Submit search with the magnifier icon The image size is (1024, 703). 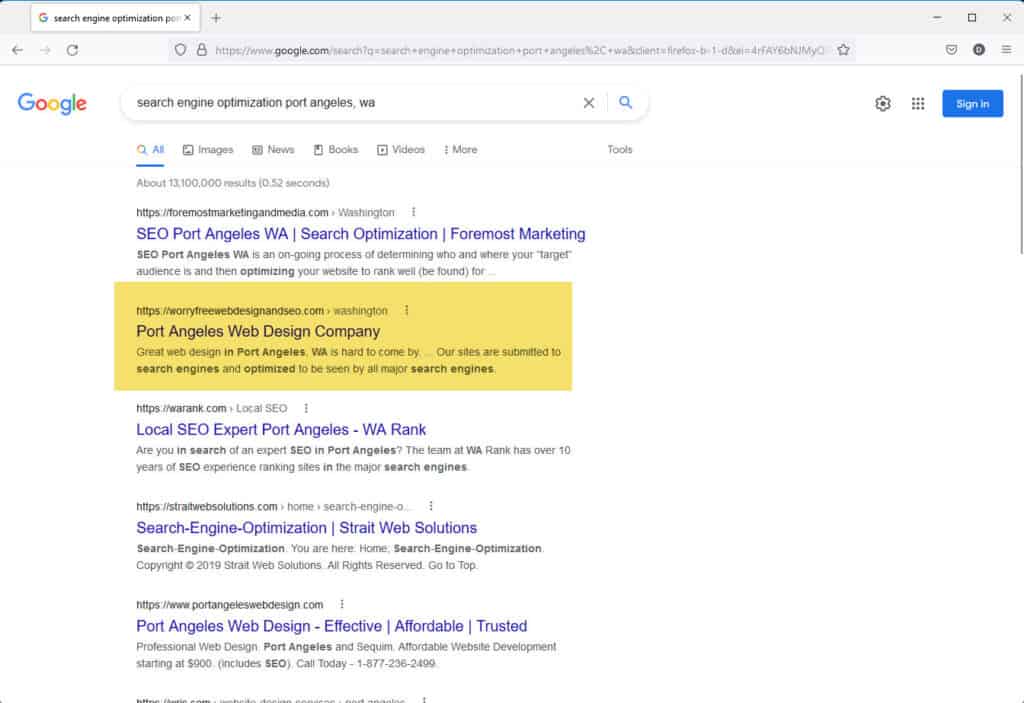(626, 103)
